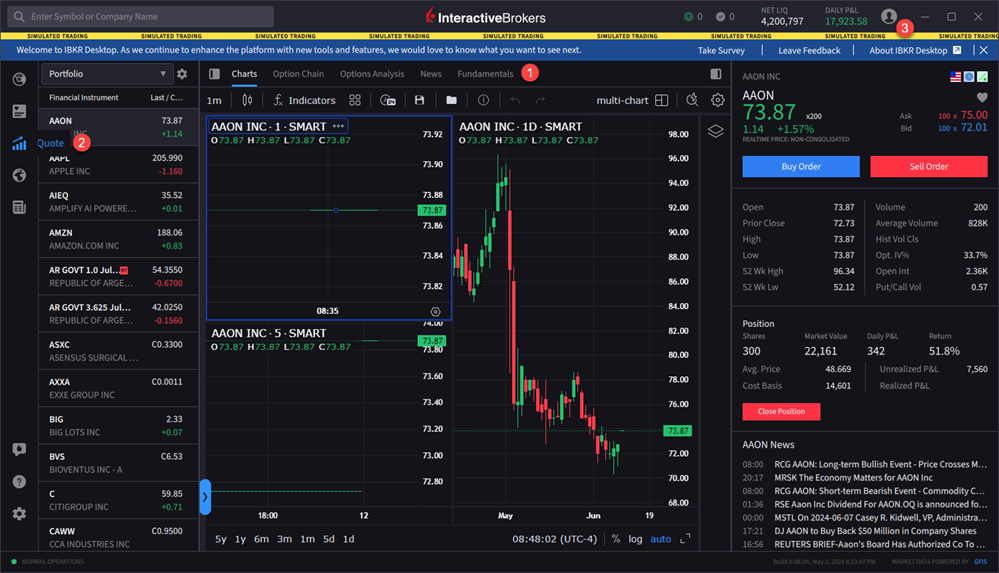Image resolution: width=999 pixels, height=573 pixels.
Task: Open the Portfolio dropdown selector
Action: click(x=106, y=74)
